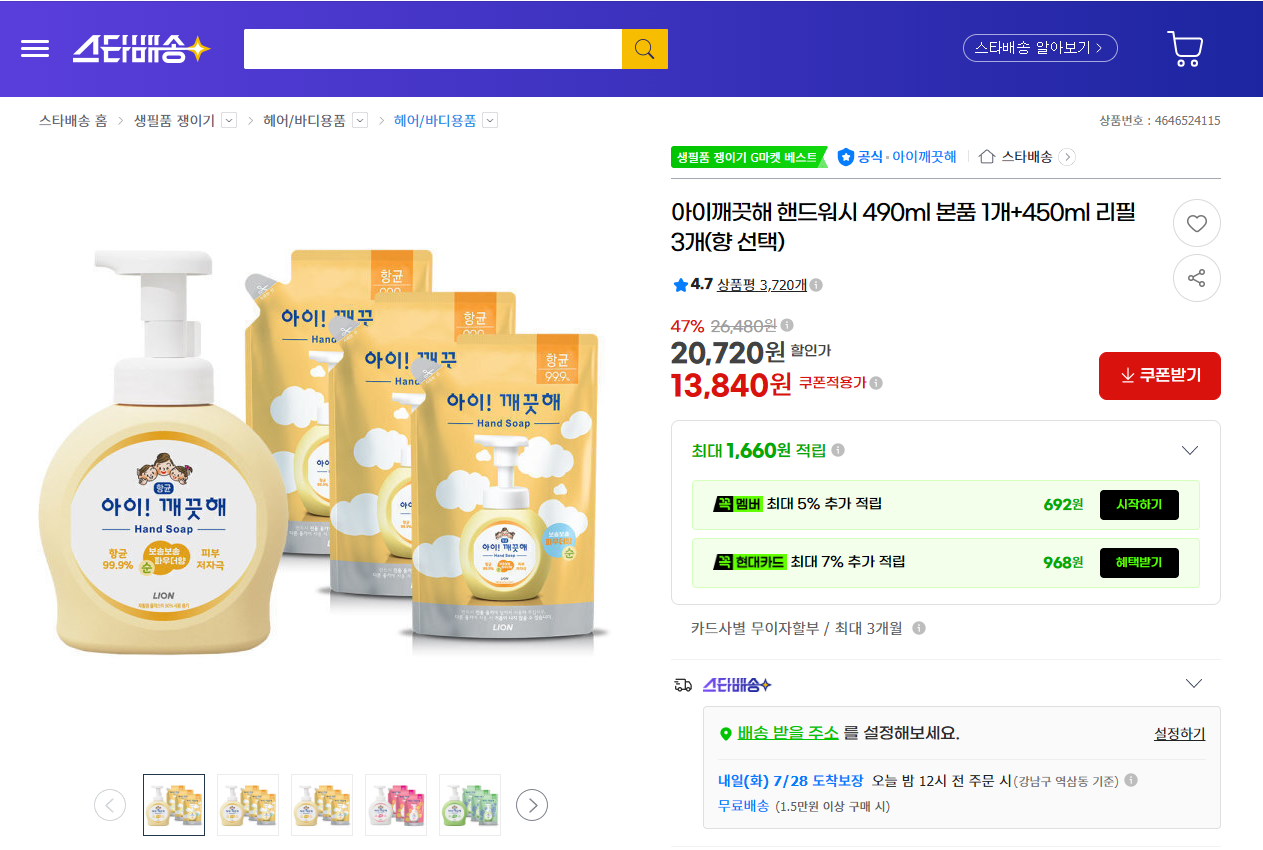
Task: Open the 상품평 3,720개 reviews link
Action: point(762,285)
